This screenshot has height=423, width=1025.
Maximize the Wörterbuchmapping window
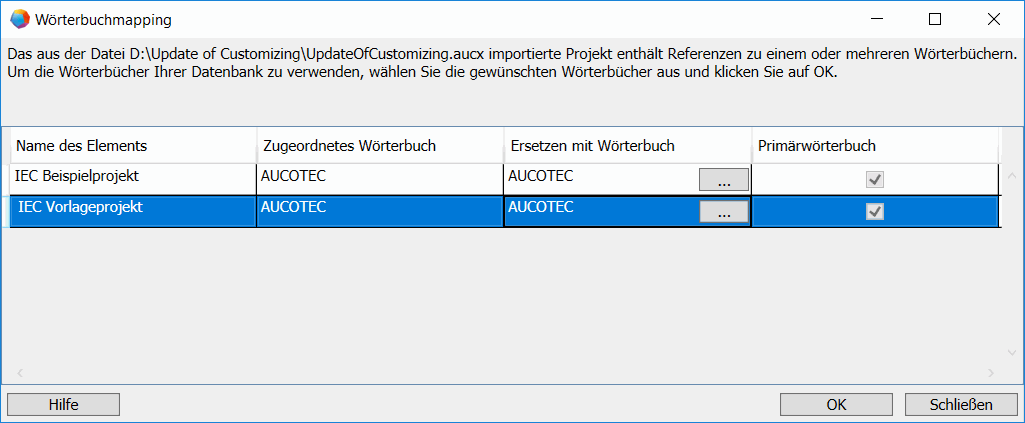[935, 18]
